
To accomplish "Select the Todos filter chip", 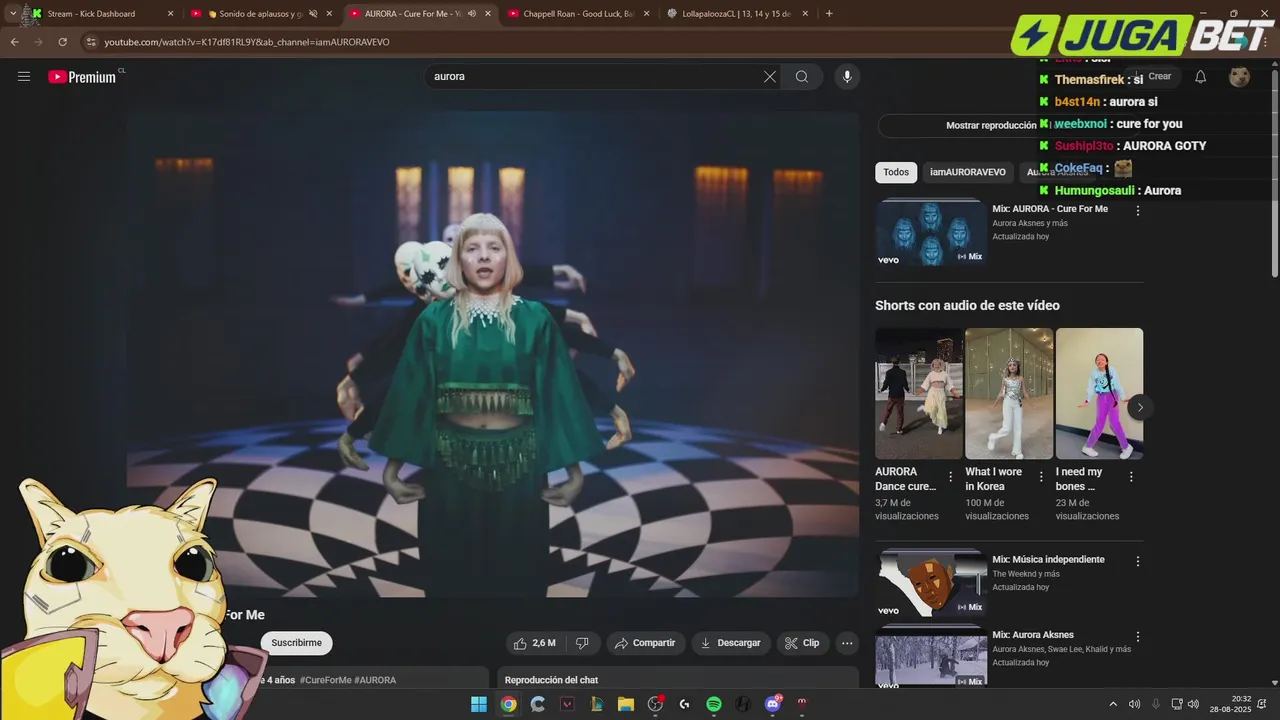I will point(896,172).
